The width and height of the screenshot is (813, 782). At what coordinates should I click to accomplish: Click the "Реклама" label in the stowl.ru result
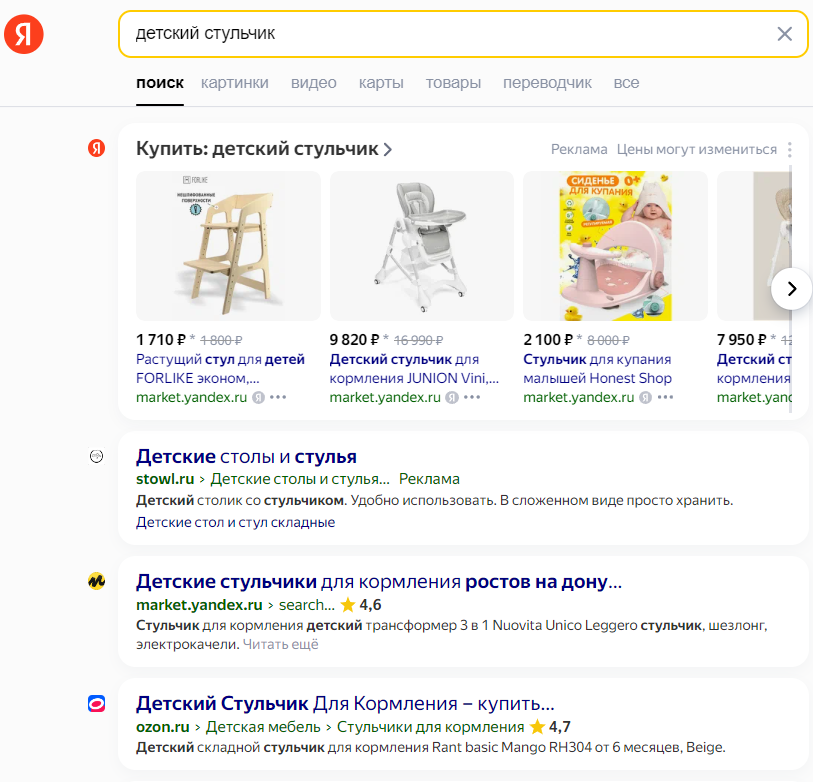[x=429, y=479]
